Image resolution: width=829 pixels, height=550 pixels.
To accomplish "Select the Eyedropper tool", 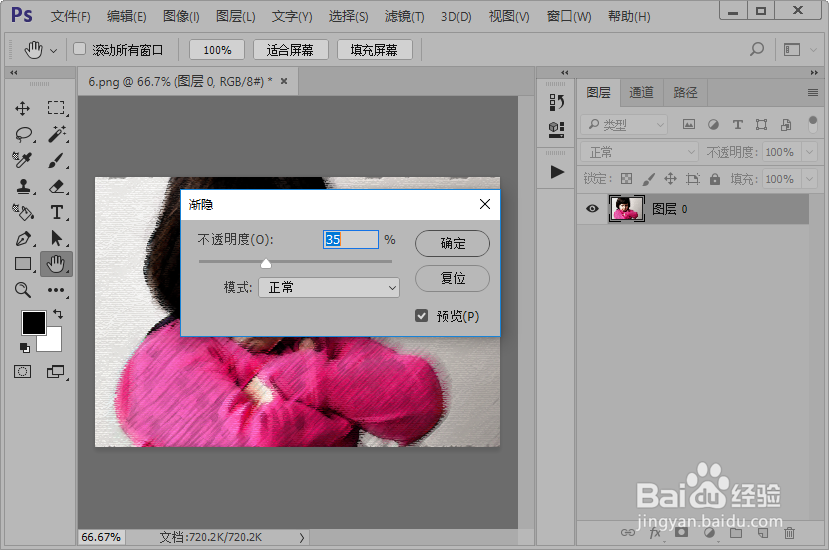I will (22, 160).
